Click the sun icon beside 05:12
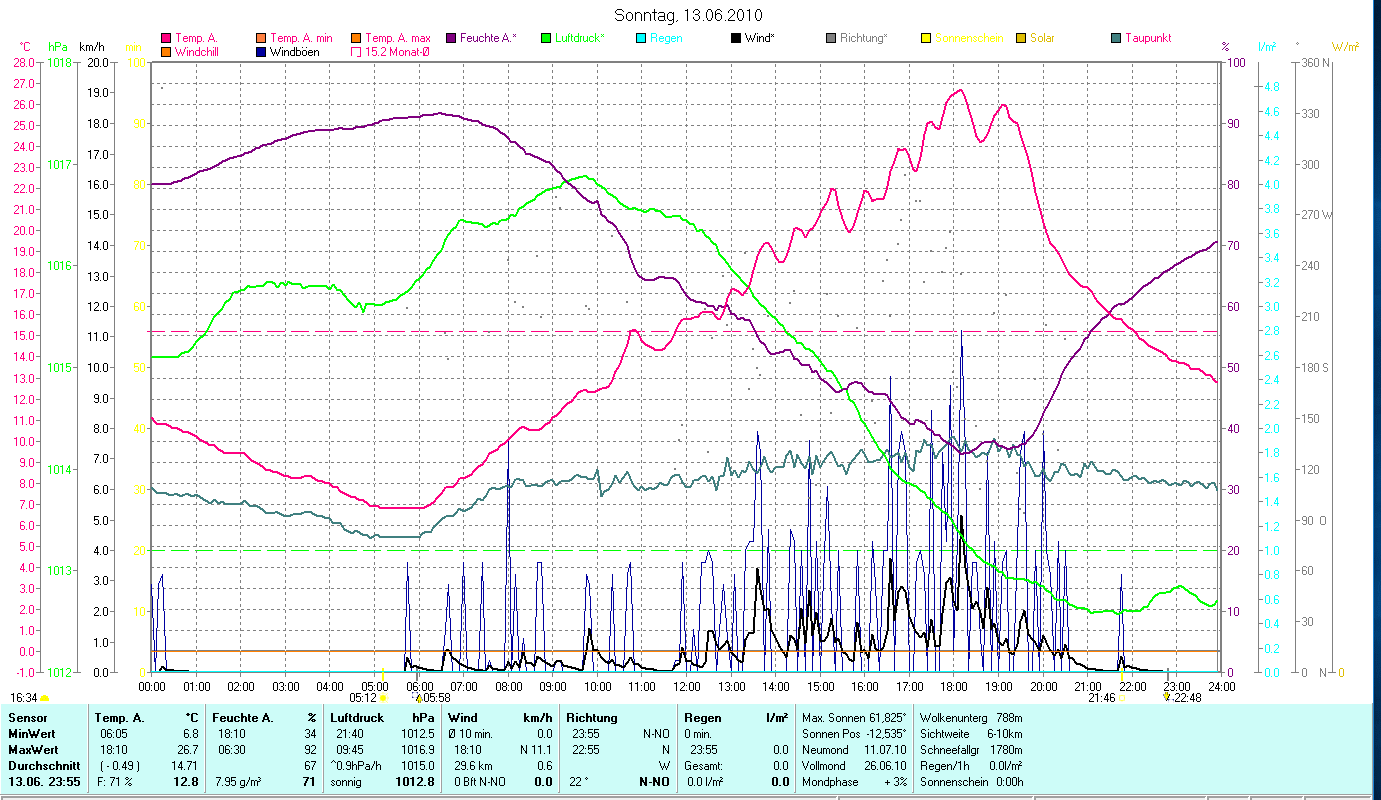The image size is (1381, 800). [383, 698]
